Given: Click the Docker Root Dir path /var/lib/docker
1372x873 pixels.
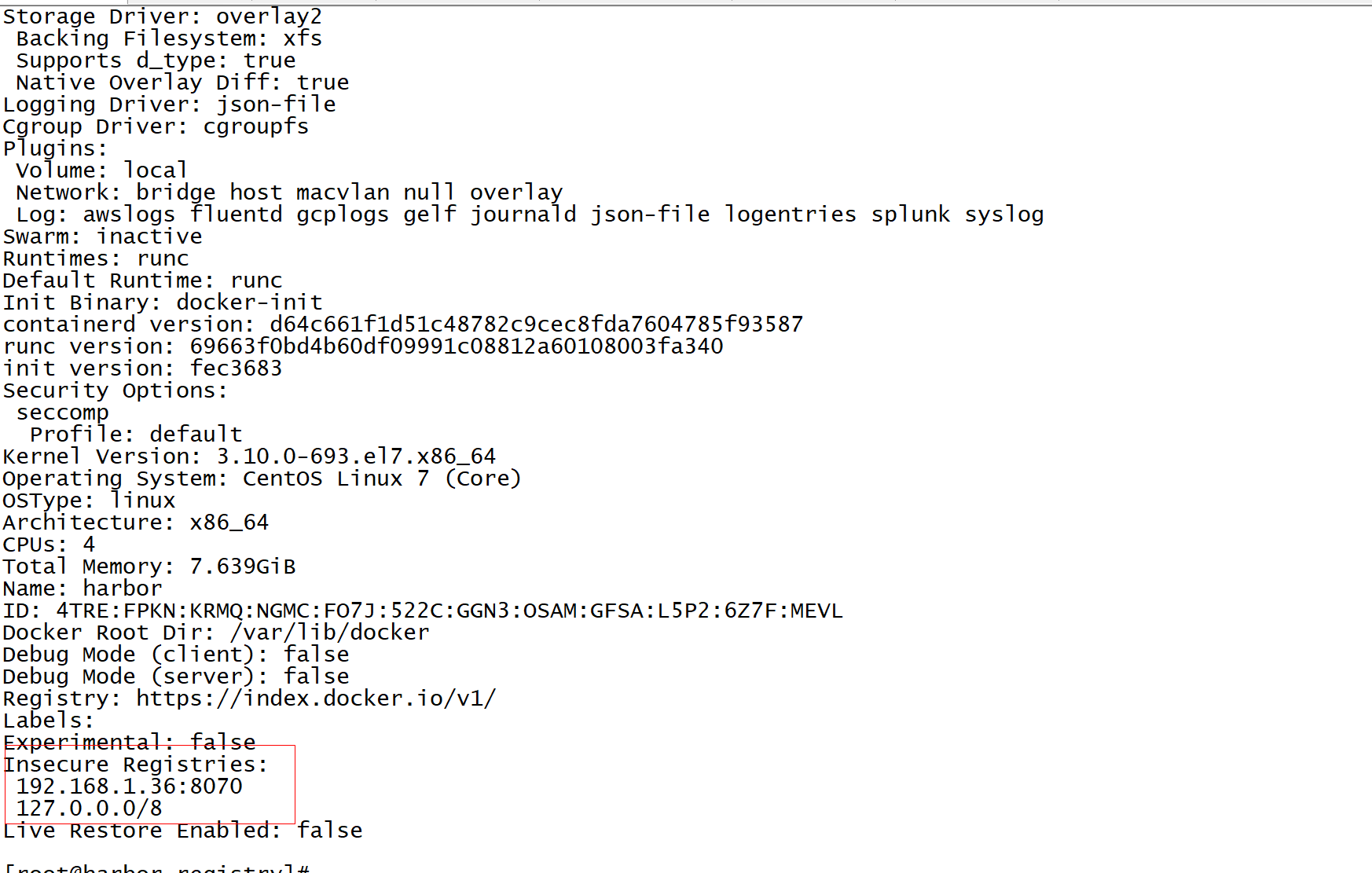Looking at the screenshot, I should [x=330, y=633].
